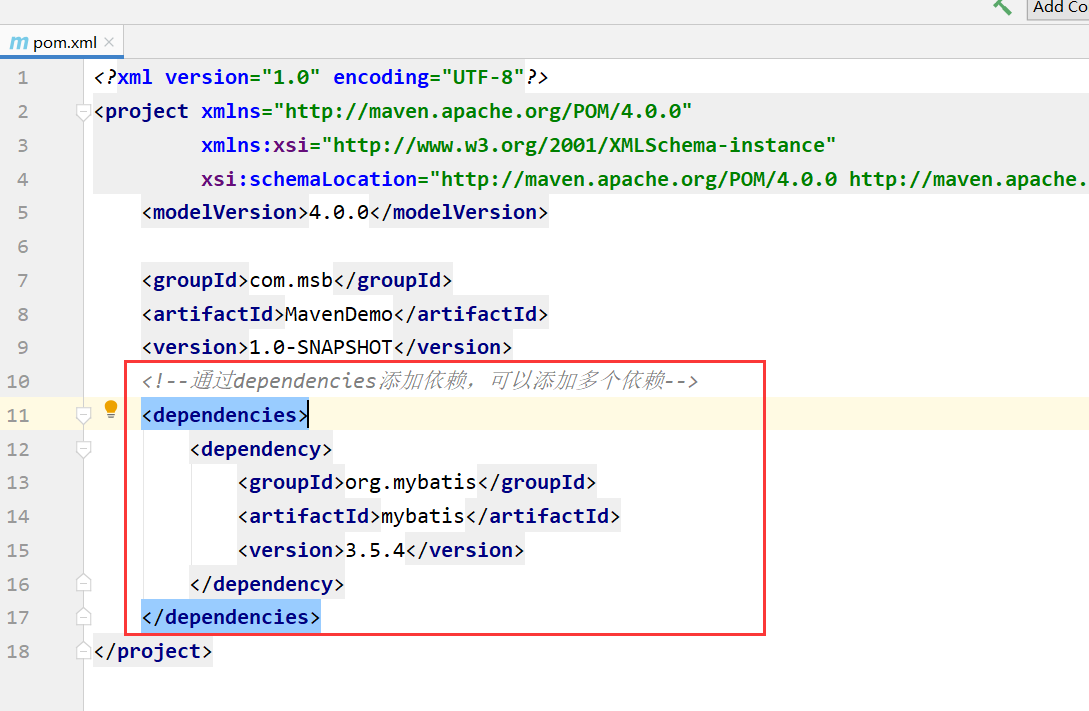
Task: Collapse the dependency block on line 12
Action: click(x=83, y=449)
